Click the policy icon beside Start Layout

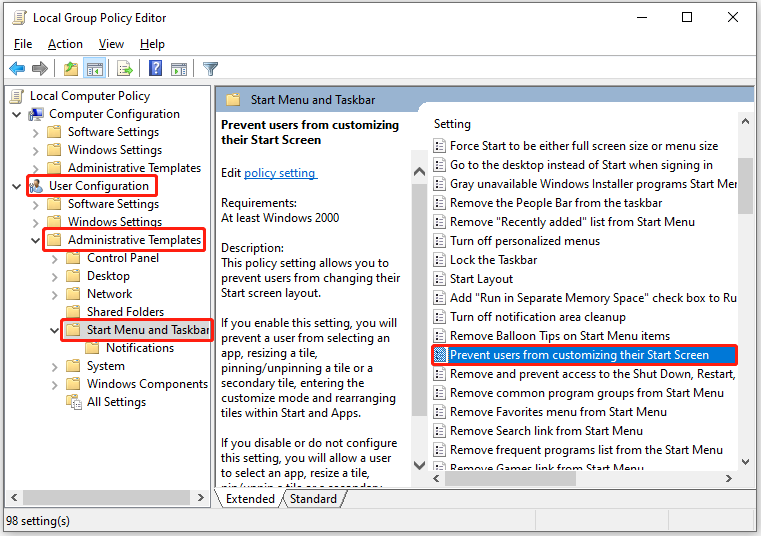439,279
